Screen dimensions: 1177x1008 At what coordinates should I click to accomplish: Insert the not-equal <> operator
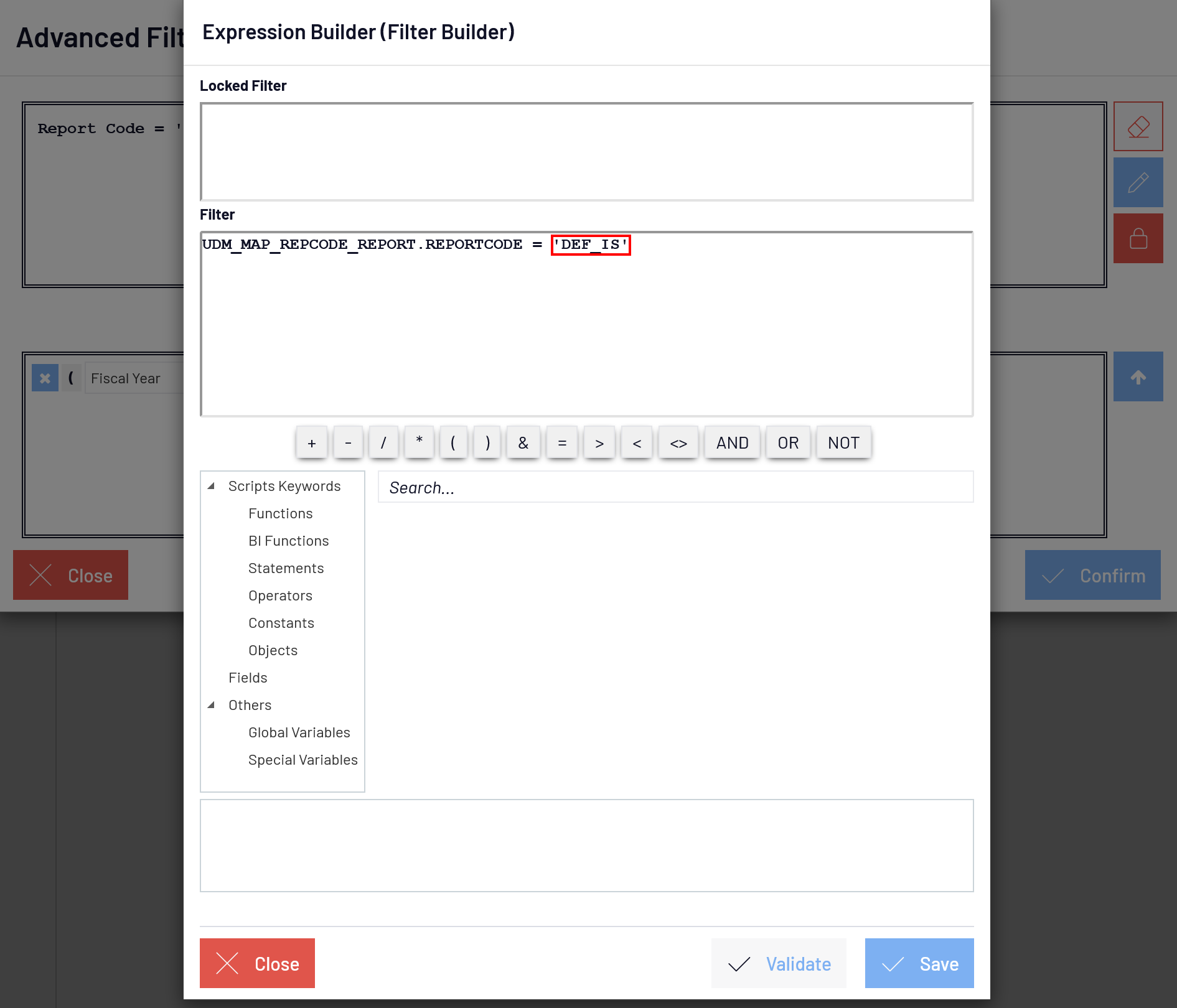point(678,443)
